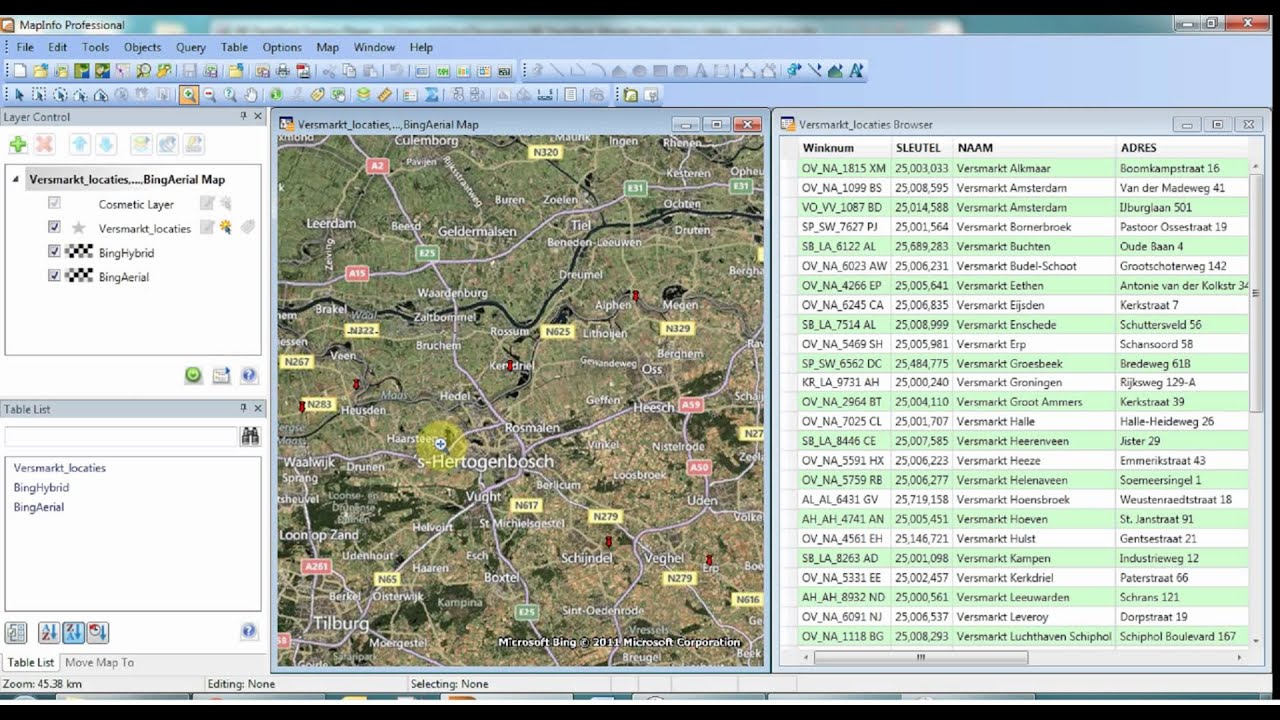Screen dimensions: 1280x720
Task: Collapse the Versmarkt_locaties,...,BingAerial Map tree node
Action: click(x=16, y=180)
